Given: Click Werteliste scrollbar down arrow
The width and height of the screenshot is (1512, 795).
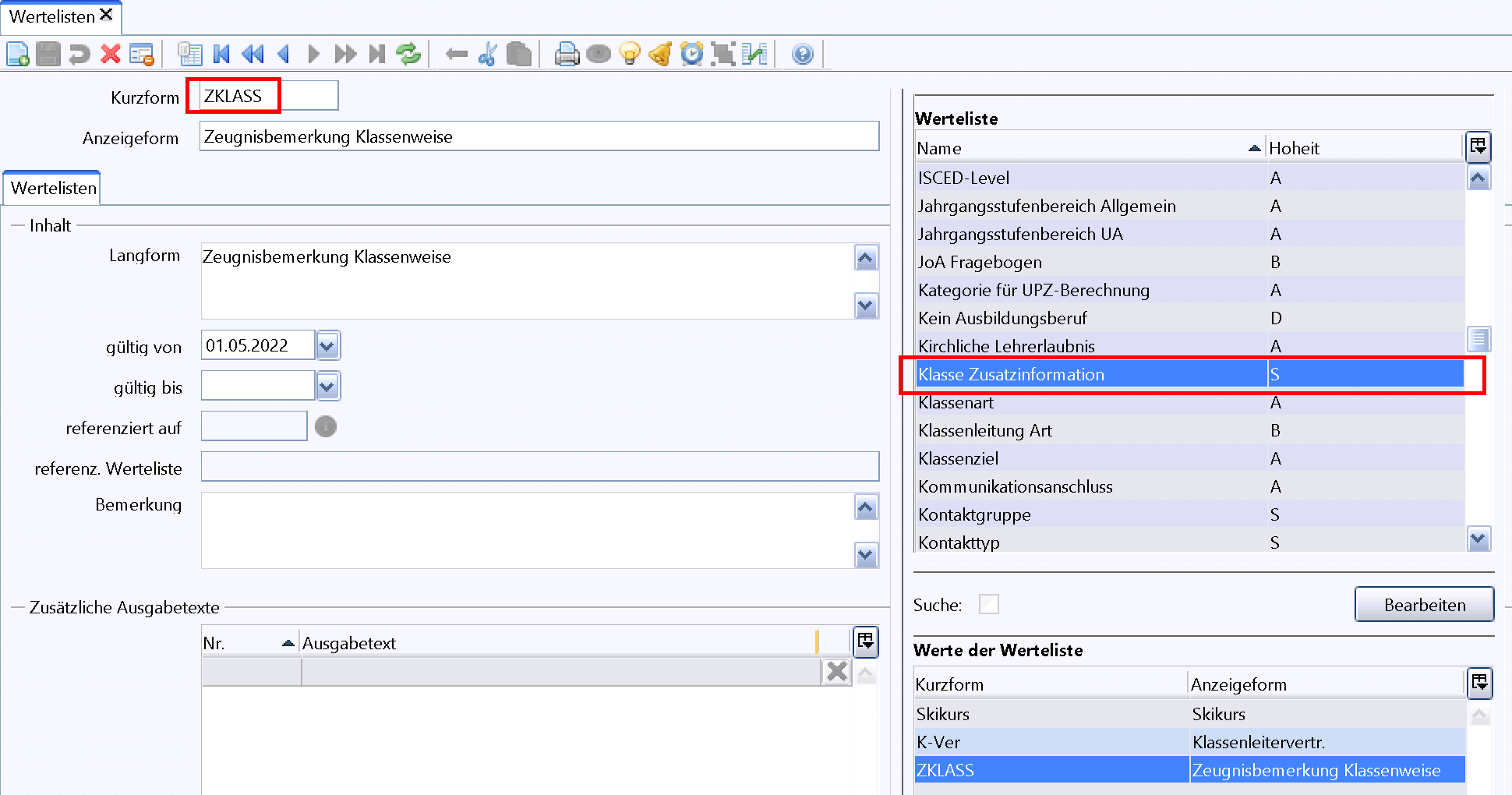Looking at the screenshot, I should point(1478,538).
